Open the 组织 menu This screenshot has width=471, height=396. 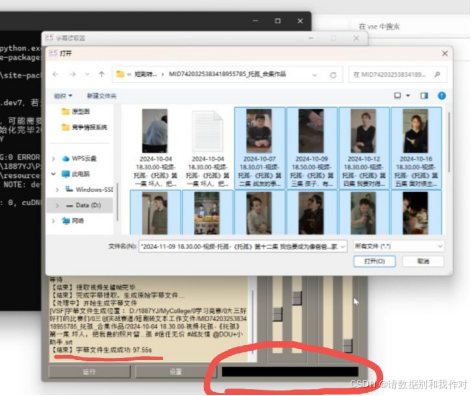(x=63, y=96)
